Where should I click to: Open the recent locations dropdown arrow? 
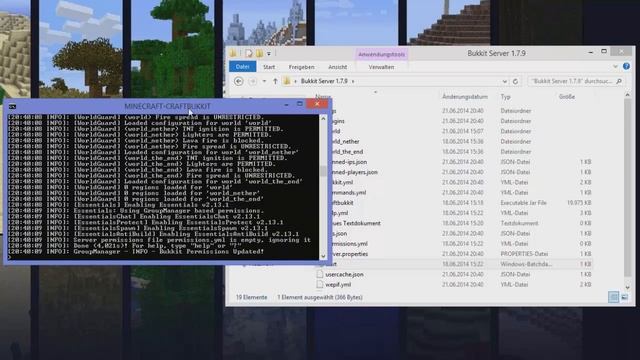264,81
